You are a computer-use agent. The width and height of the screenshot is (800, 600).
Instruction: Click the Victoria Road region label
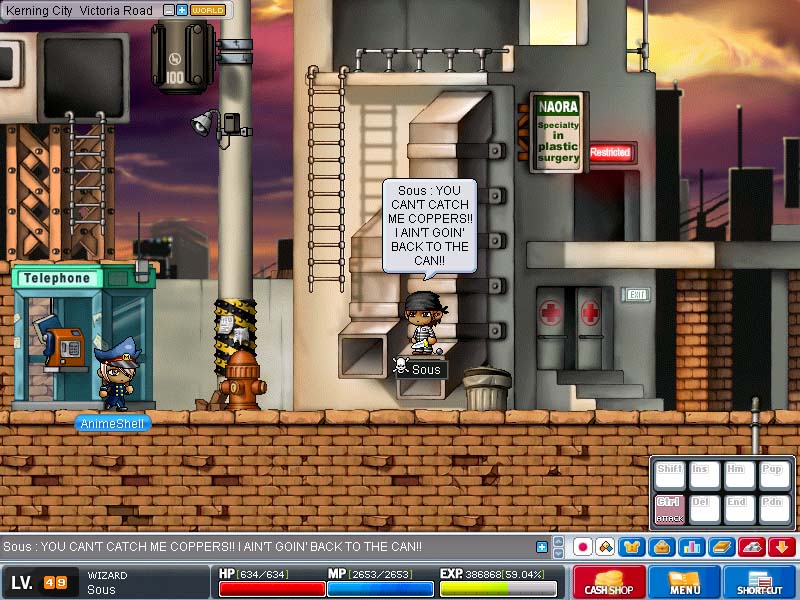pos(116,10)
